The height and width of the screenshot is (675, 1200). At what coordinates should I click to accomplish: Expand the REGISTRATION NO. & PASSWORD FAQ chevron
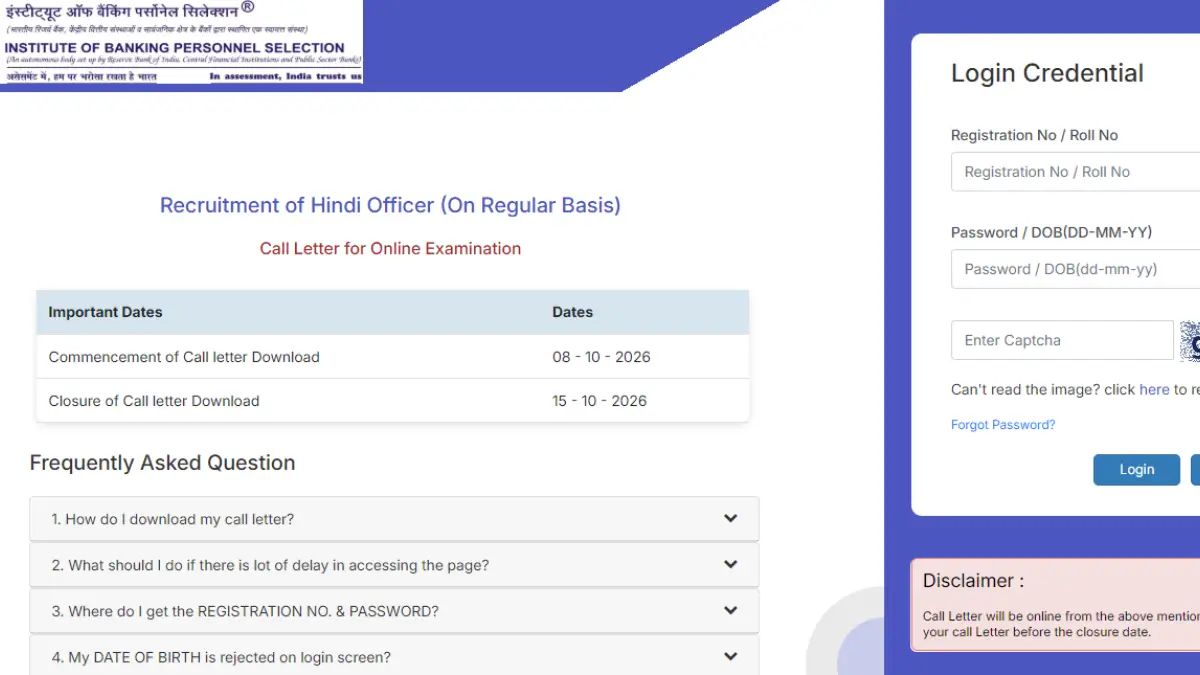(x=731, y=610)
